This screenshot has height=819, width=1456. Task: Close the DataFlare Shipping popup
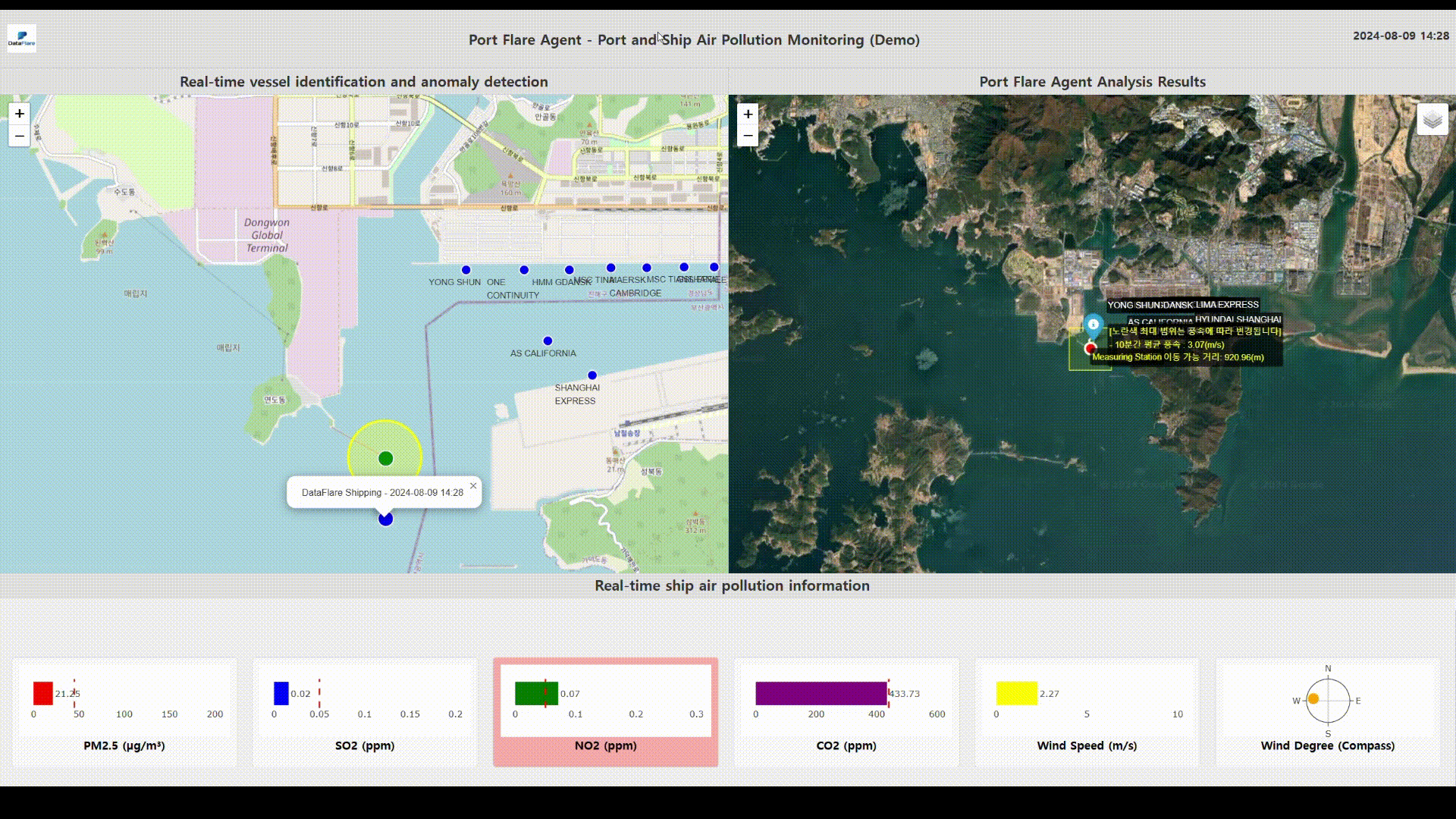click(473, 486)
